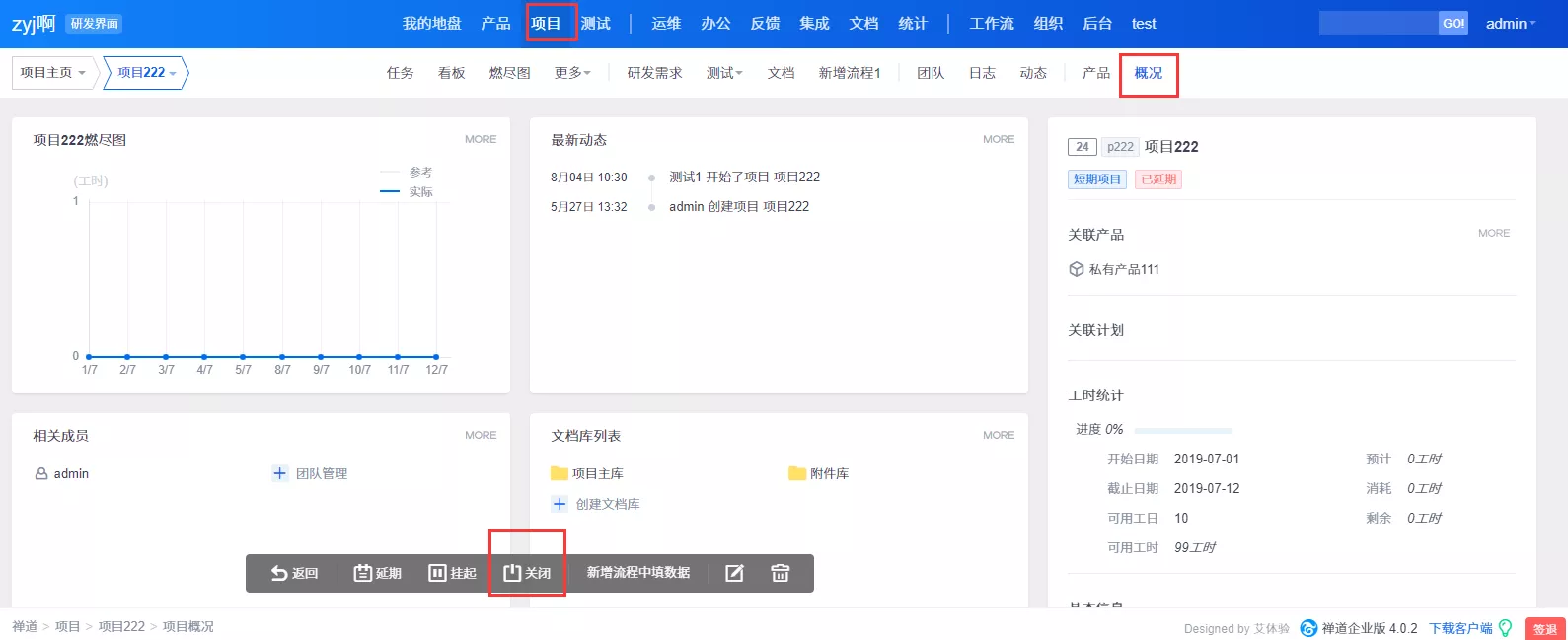Click the 创建文档库 link
The width and height of the screenshot is (1568, 640).
[608, 504]
